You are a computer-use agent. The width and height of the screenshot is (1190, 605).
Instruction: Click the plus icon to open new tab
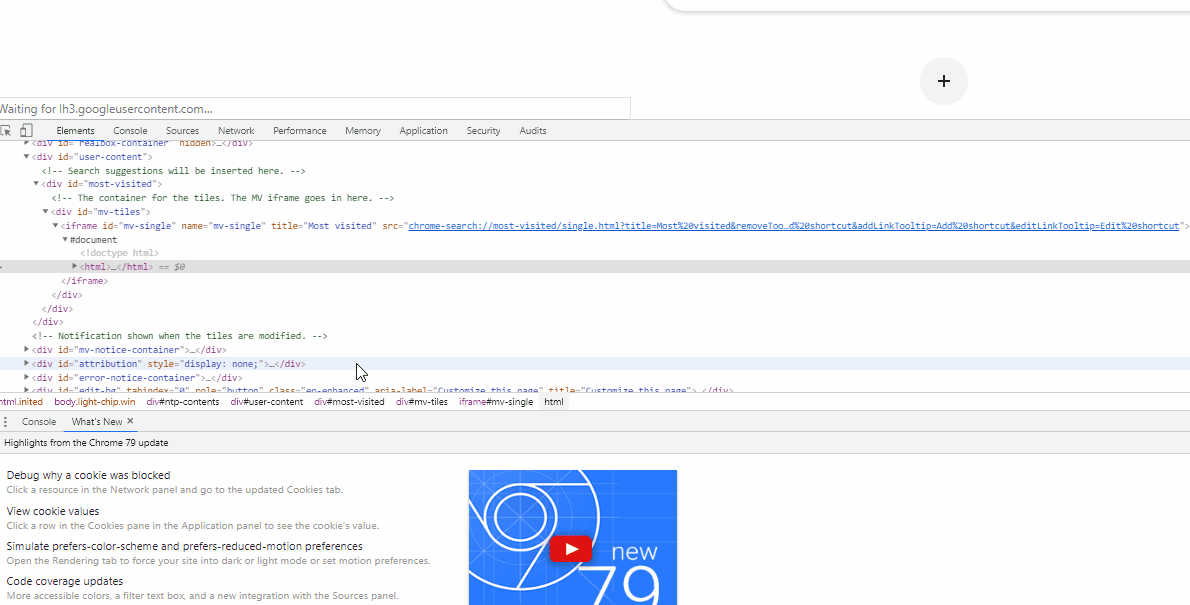click(943, 81)
